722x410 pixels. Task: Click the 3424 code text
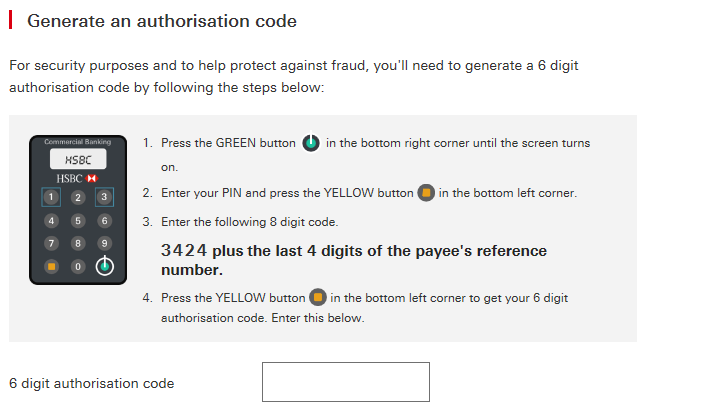[184, 251]
